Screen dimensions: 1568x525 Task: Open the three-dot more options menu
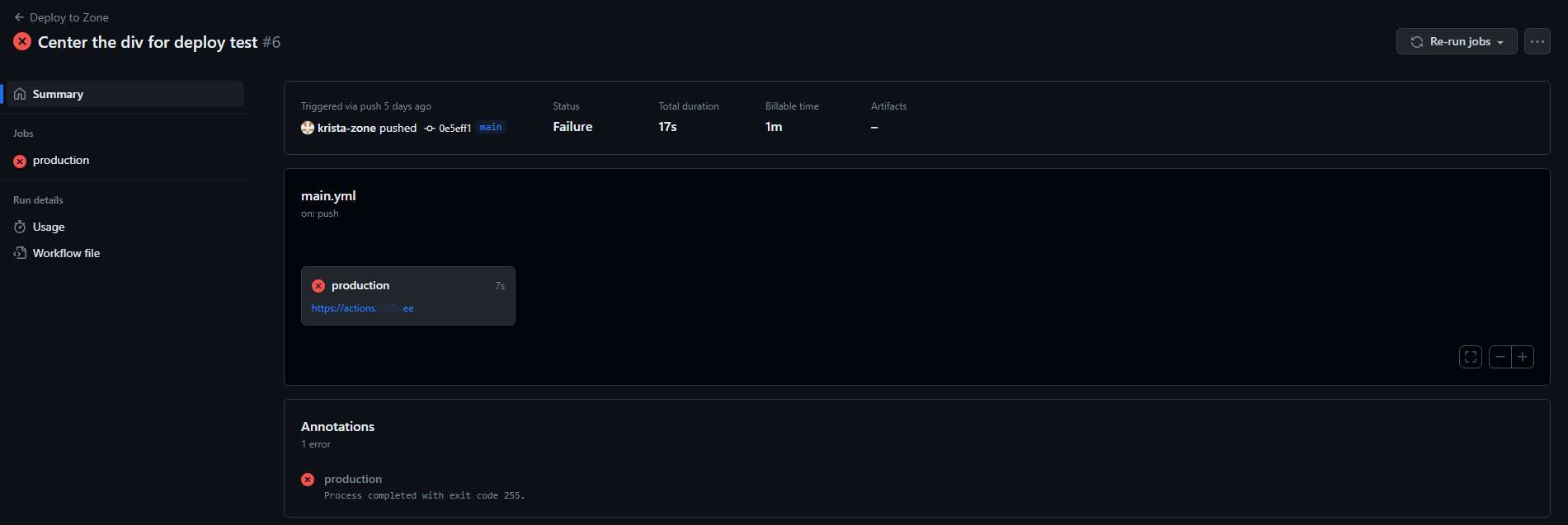click(x=1537, y=41)
